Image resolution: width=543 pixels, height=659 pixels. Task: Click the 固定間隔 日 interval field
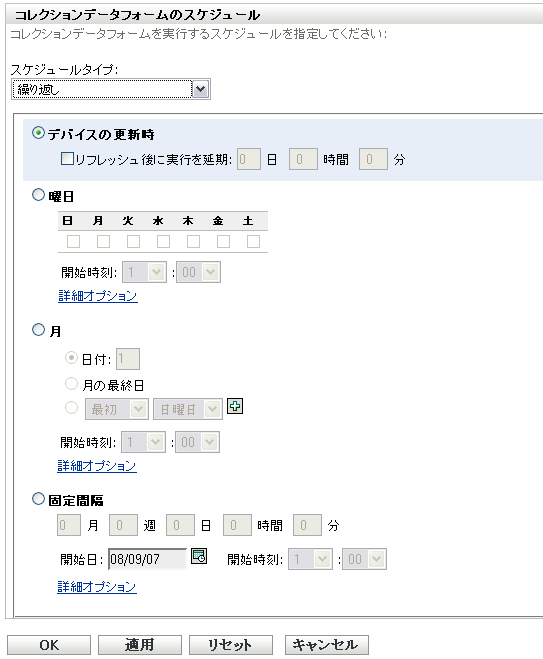tap(180, 525)
